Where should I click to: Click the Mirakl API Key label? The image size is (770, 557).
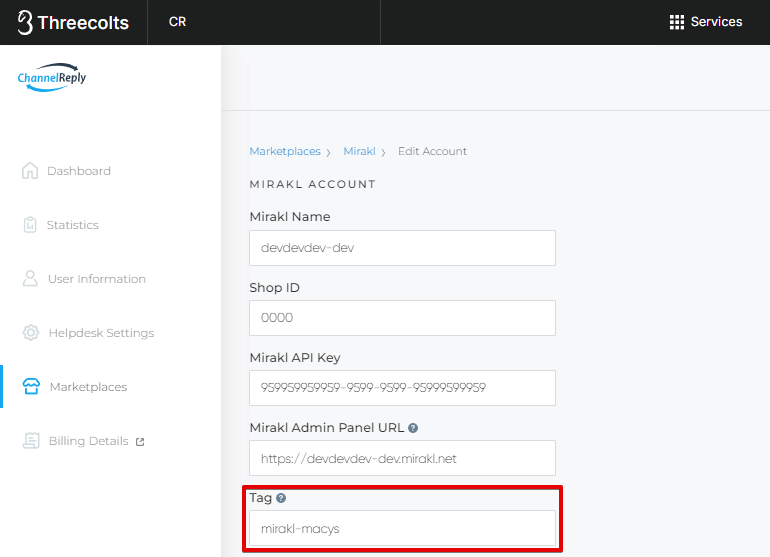pos(295,358)
